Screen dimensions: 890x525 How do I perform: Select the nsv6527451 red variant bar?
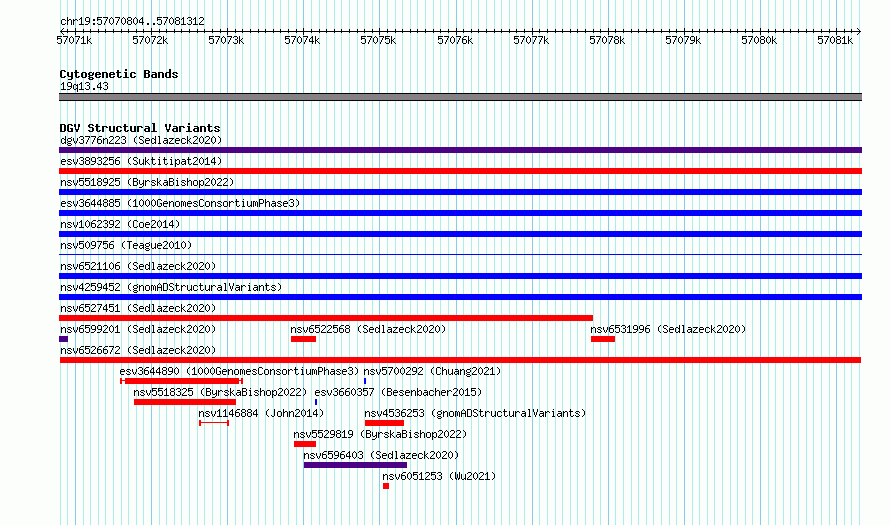point(326,318)
